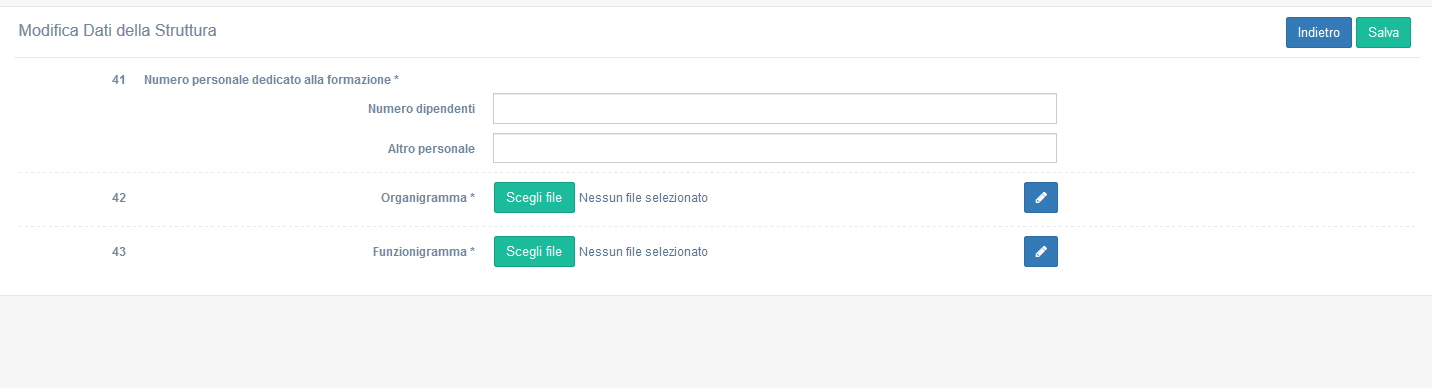Click the row number 42
1432x388 pixels.
point(119,198)
